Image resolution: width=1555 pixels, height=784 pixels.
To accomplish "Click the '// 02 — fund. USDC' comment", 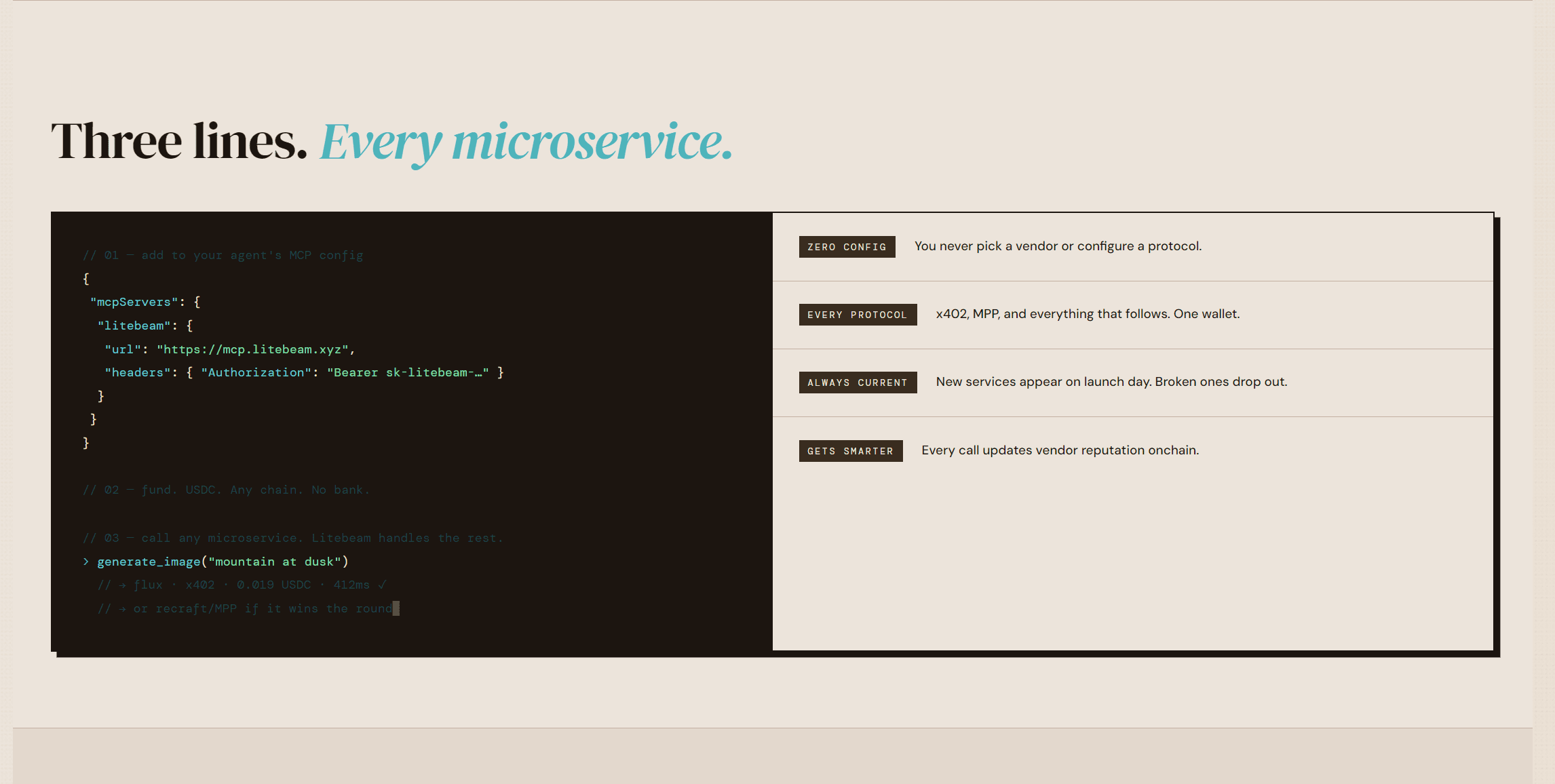I will (226, 490).
